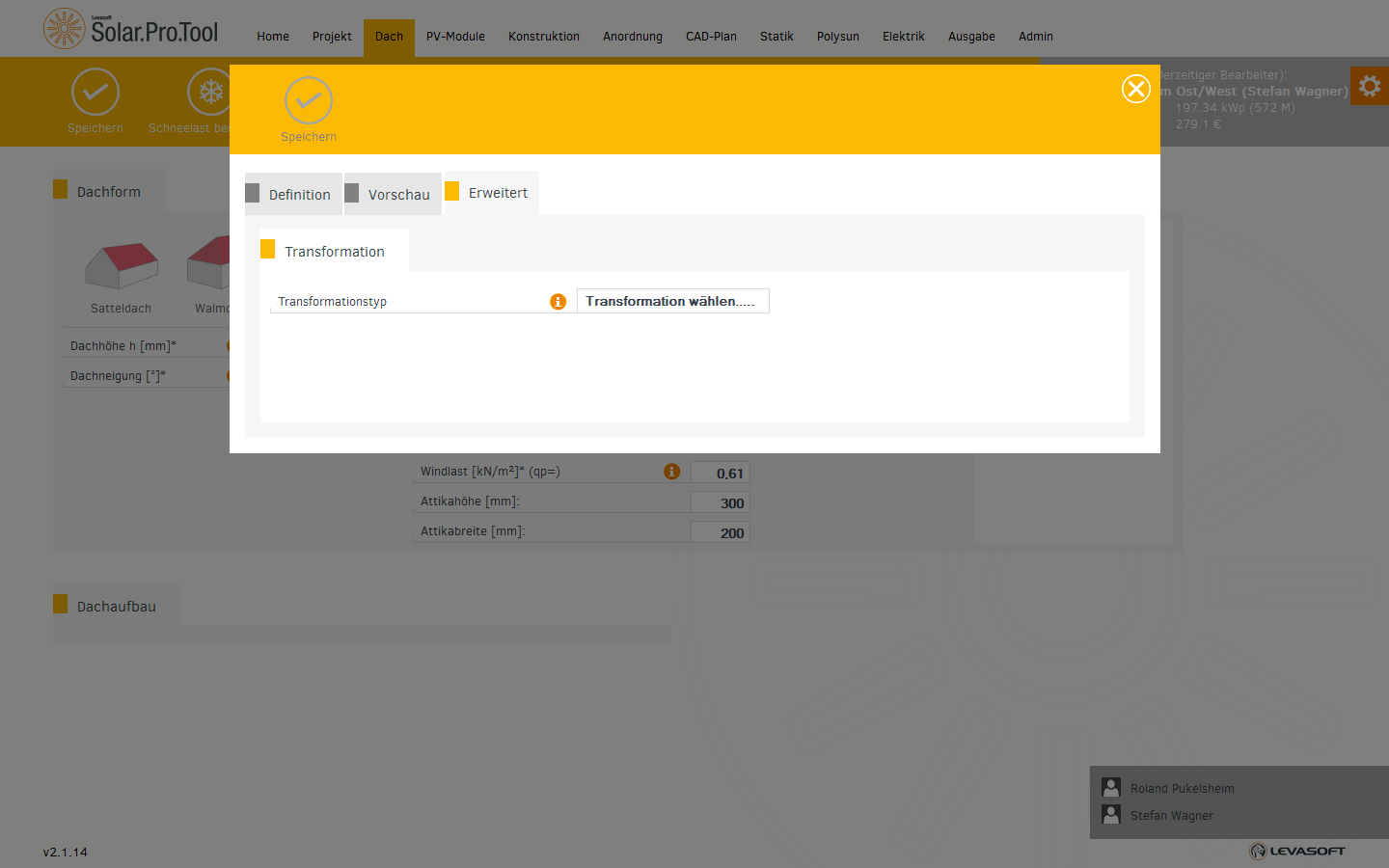The width and height of the screenshot is (1389, 868).
Task: Click the Transformationstyp info icon
Action: point(558,302)
